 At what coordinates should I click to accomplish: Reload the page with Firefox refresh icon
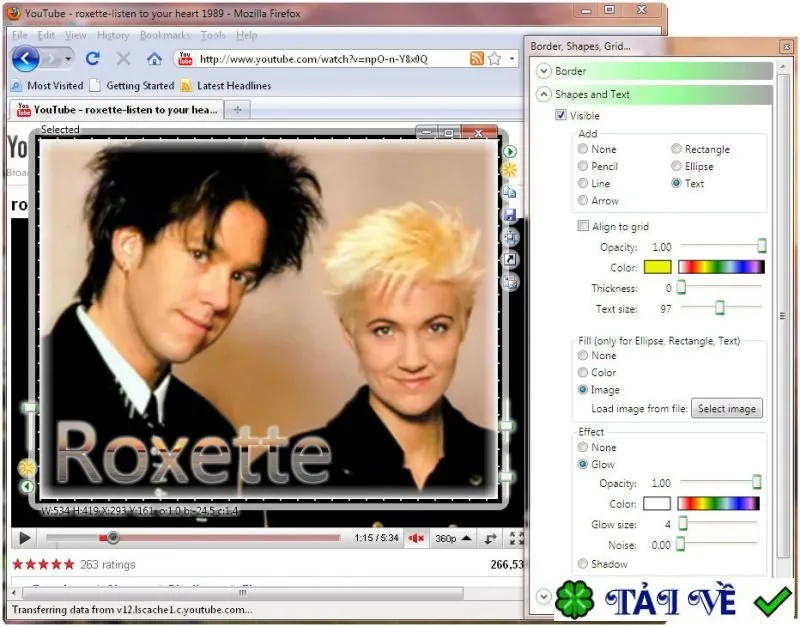92,59
